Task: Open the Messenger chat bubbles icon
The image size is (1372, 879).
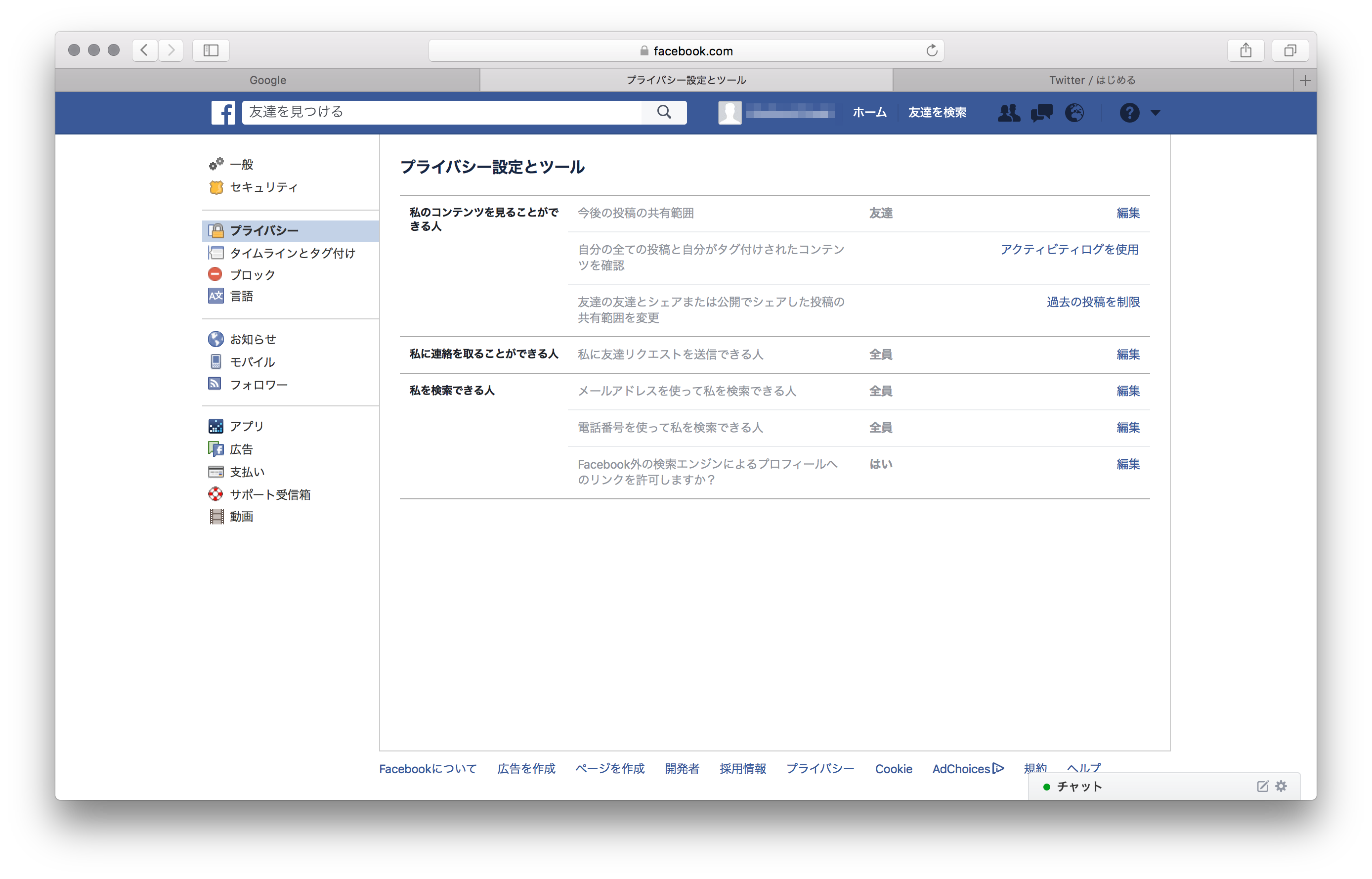Action: [x=1041, y=113]
